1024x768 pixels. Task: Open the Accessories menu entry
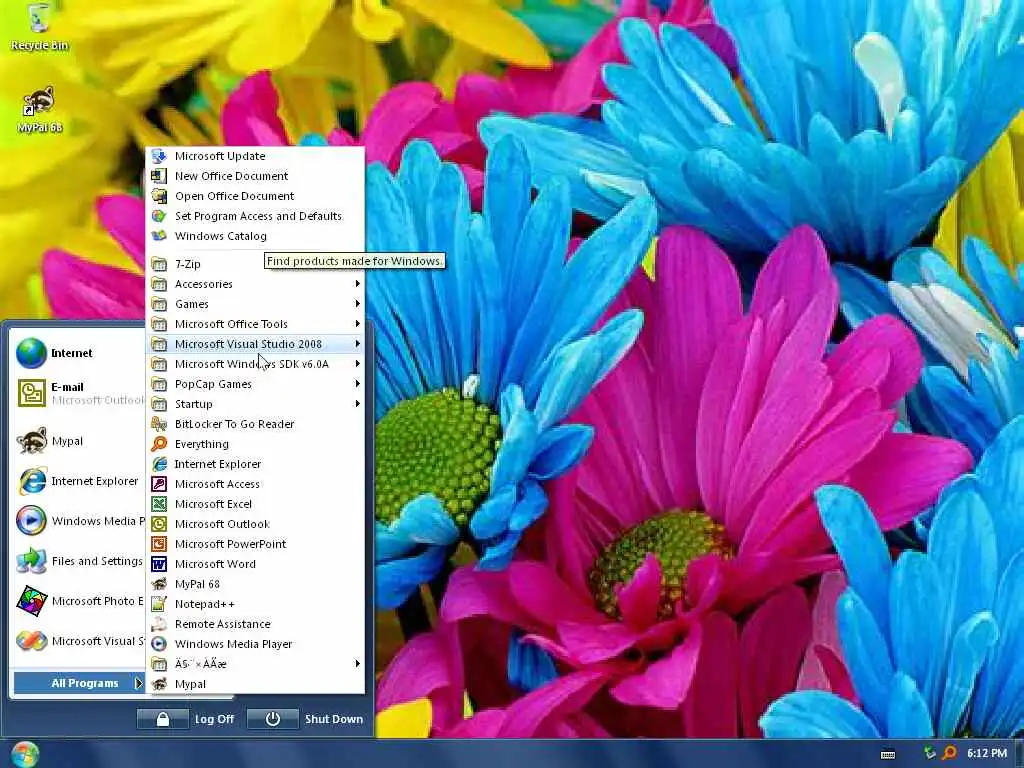point(255,284)
